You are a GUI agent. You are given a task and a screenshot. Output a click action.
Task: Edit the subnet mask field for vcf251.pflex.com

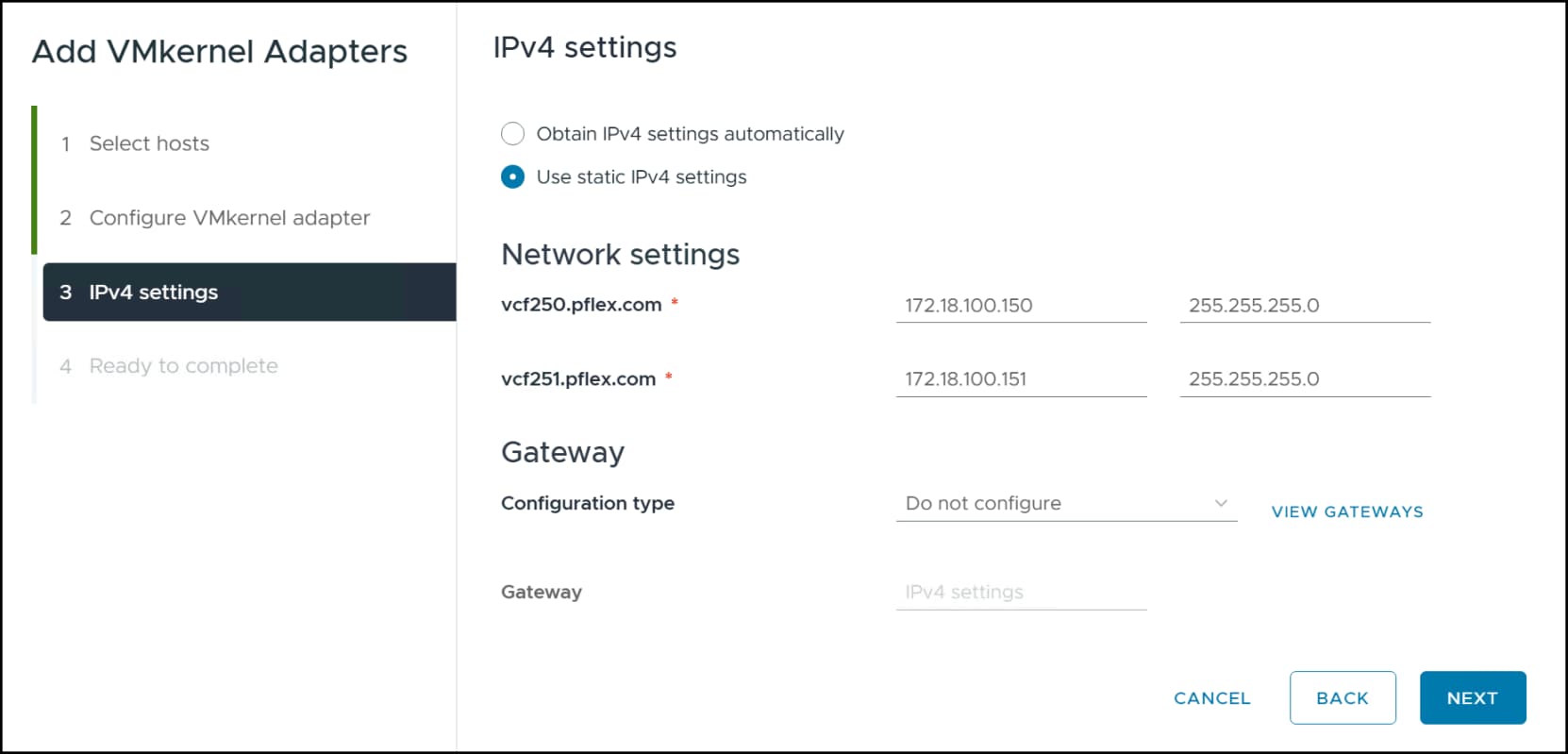pos(1305,379)
